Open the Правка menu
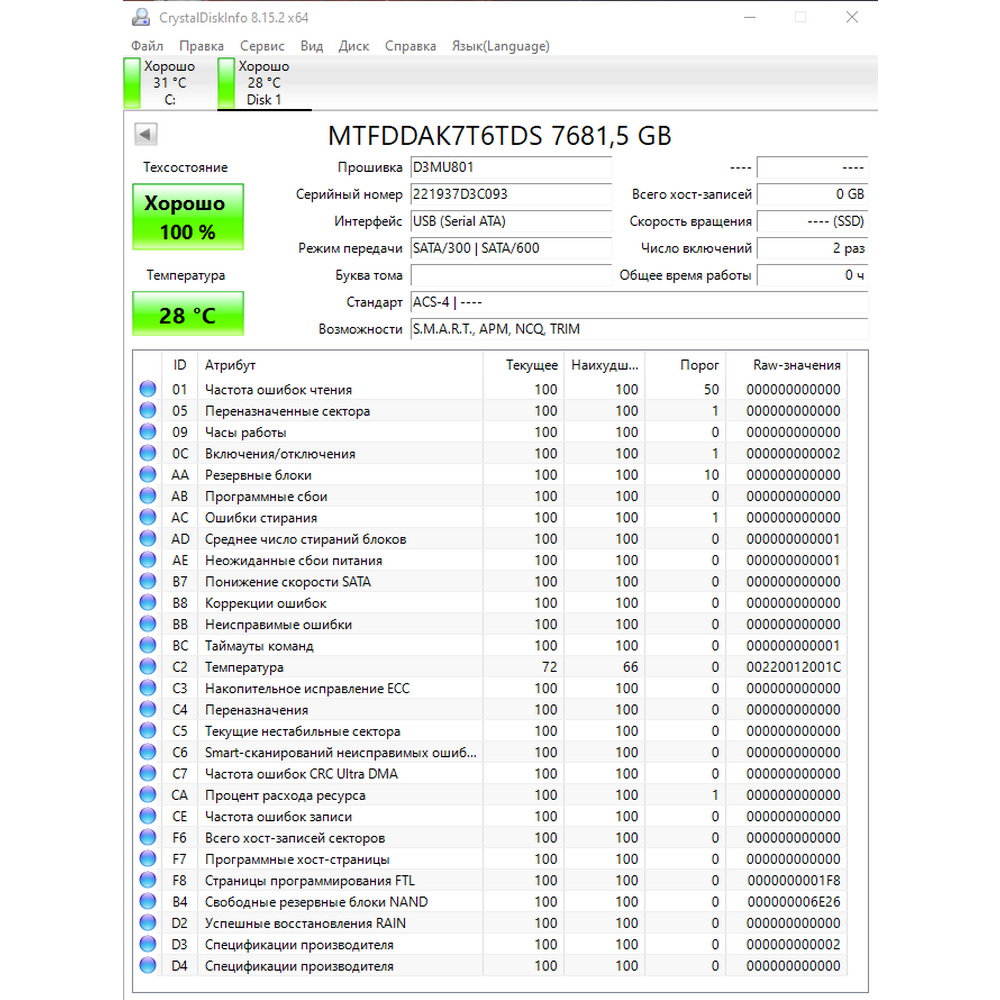 point(202,46)
